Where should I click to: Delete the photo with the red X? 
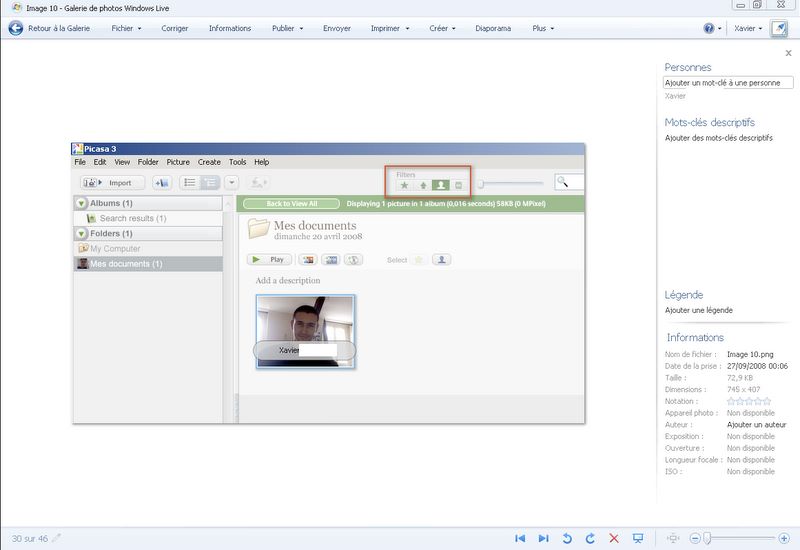pos(614,538)
